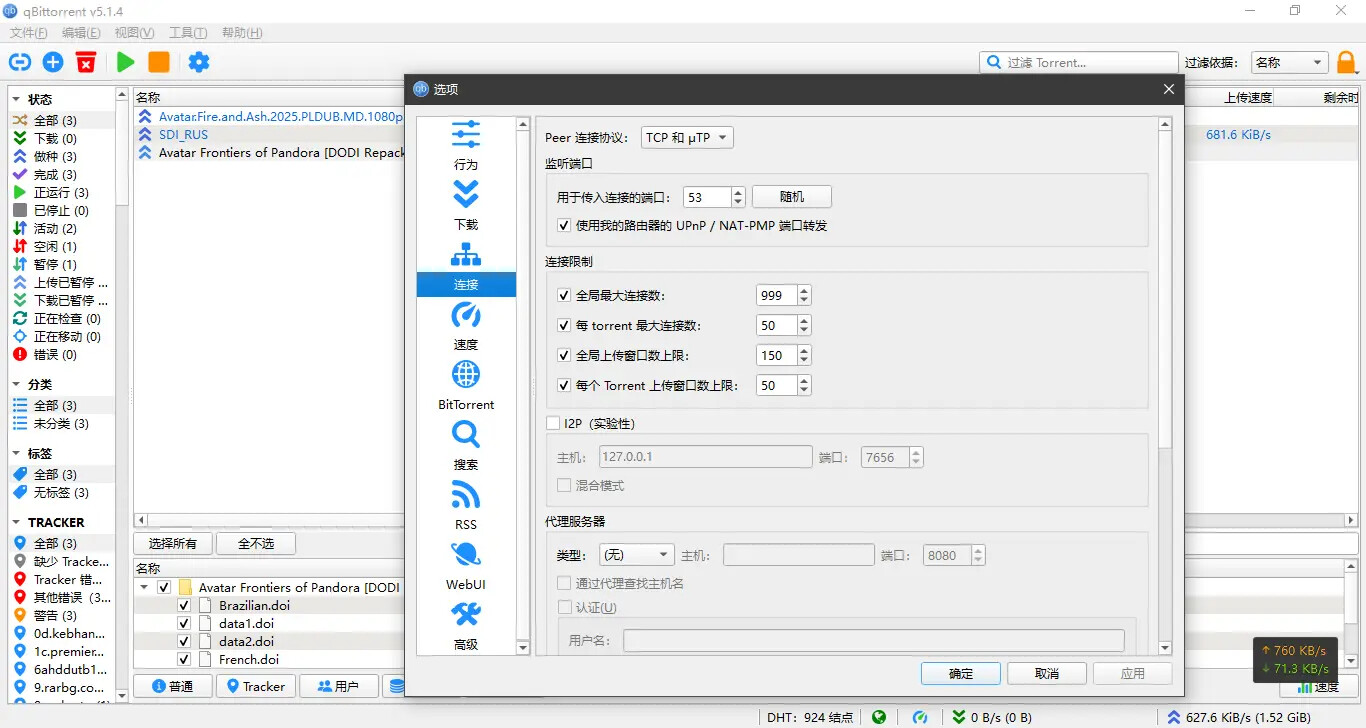The width and height of the screenshot is (1366, 728).
Task: Open the 工具(T) menu
Action: (x=188, y=33)
